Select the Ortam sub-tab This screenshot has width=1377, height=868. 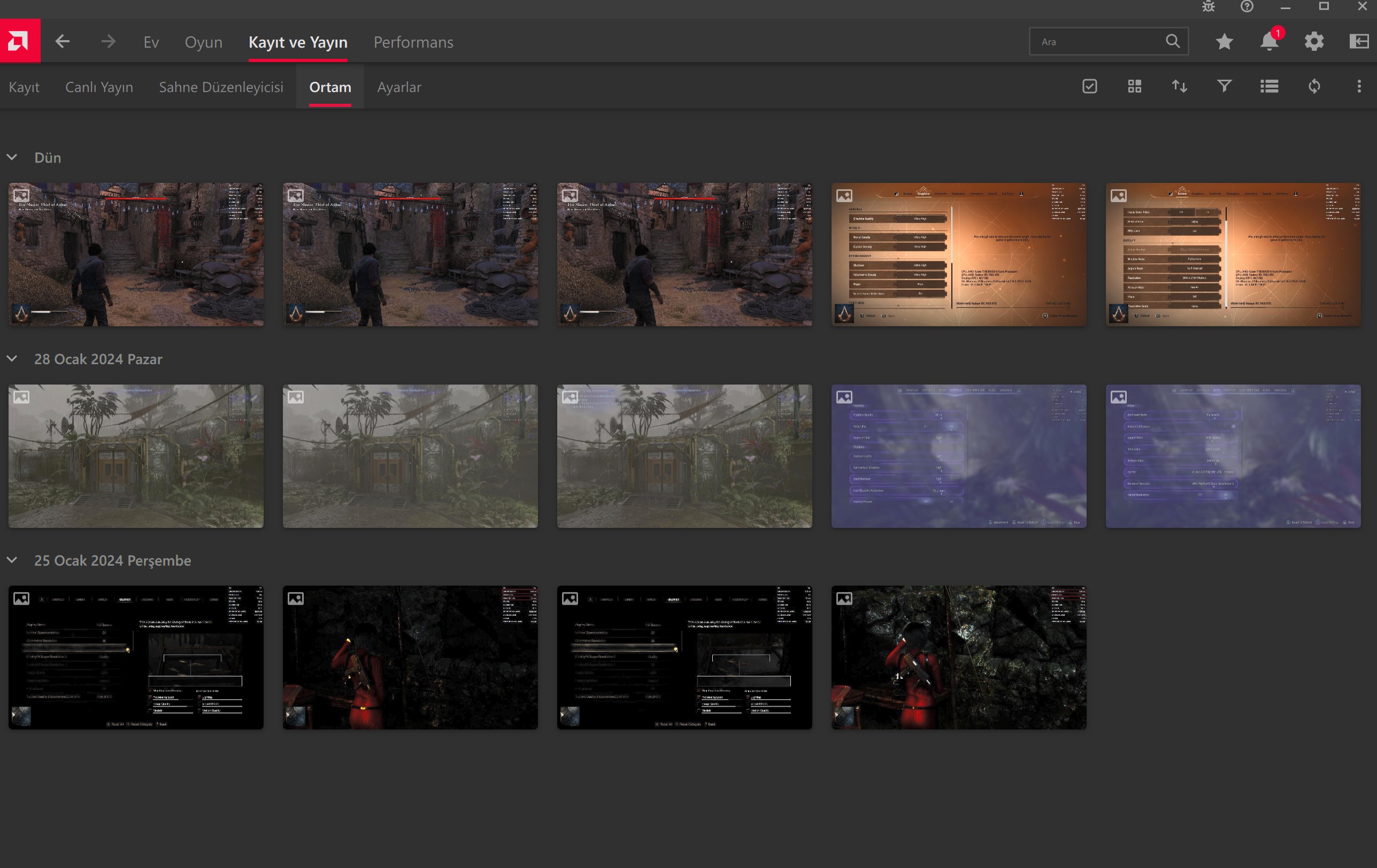pos(330,87)
